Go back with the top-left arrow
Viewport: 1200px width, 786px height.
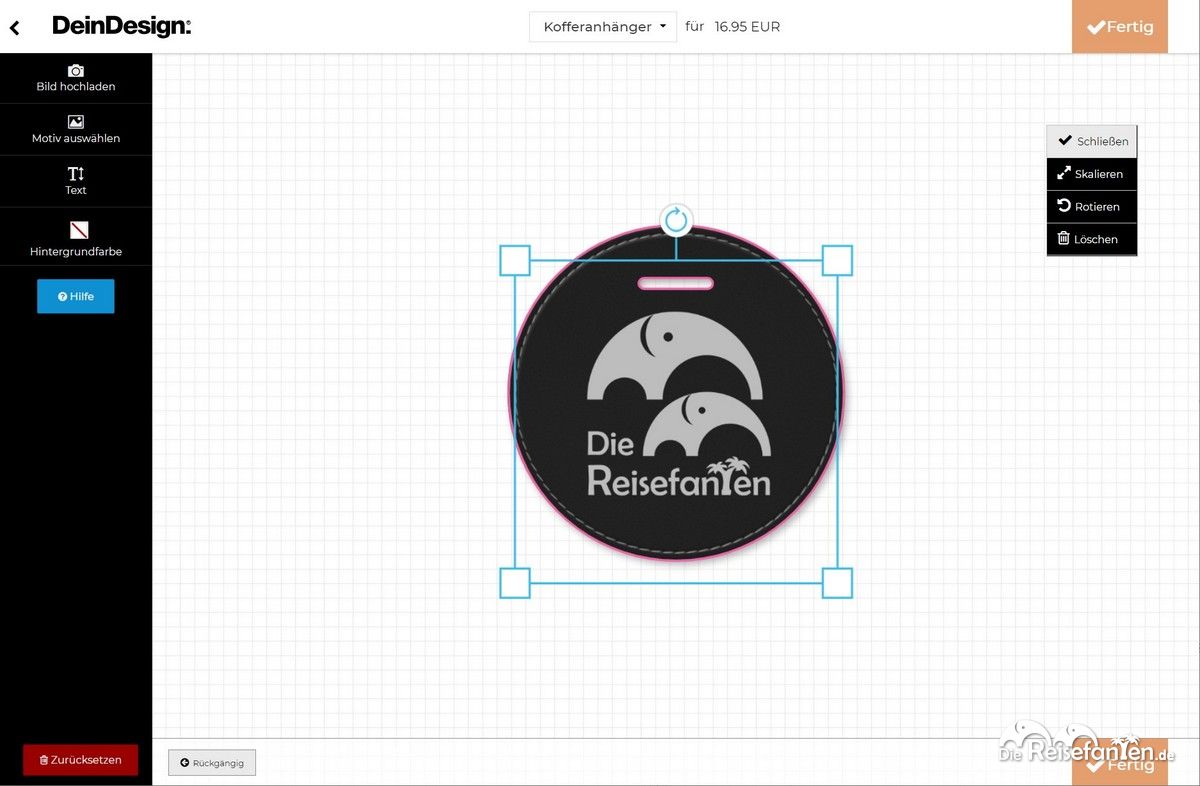14,28
